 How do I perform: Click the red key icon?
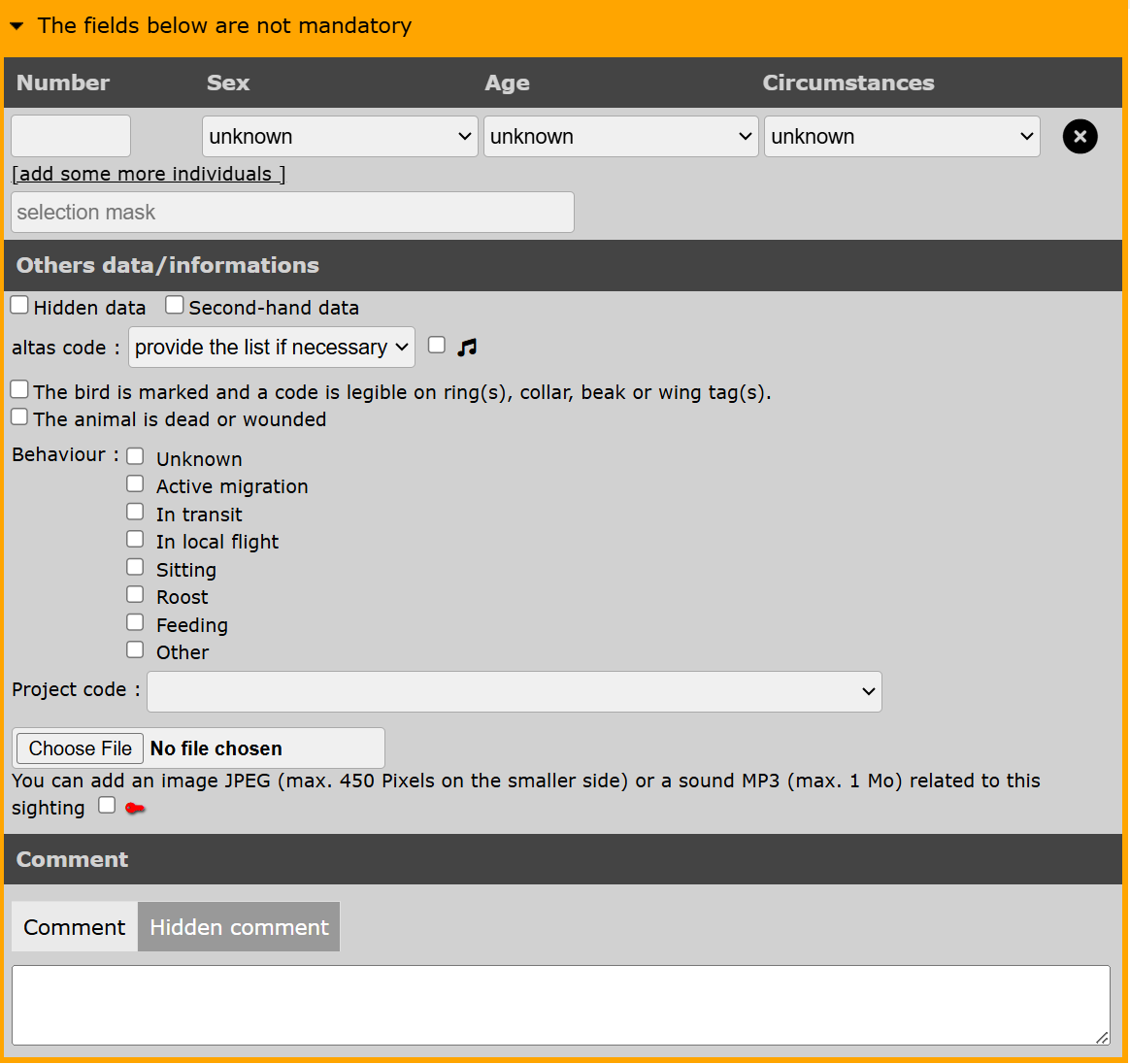click(135, 808)
